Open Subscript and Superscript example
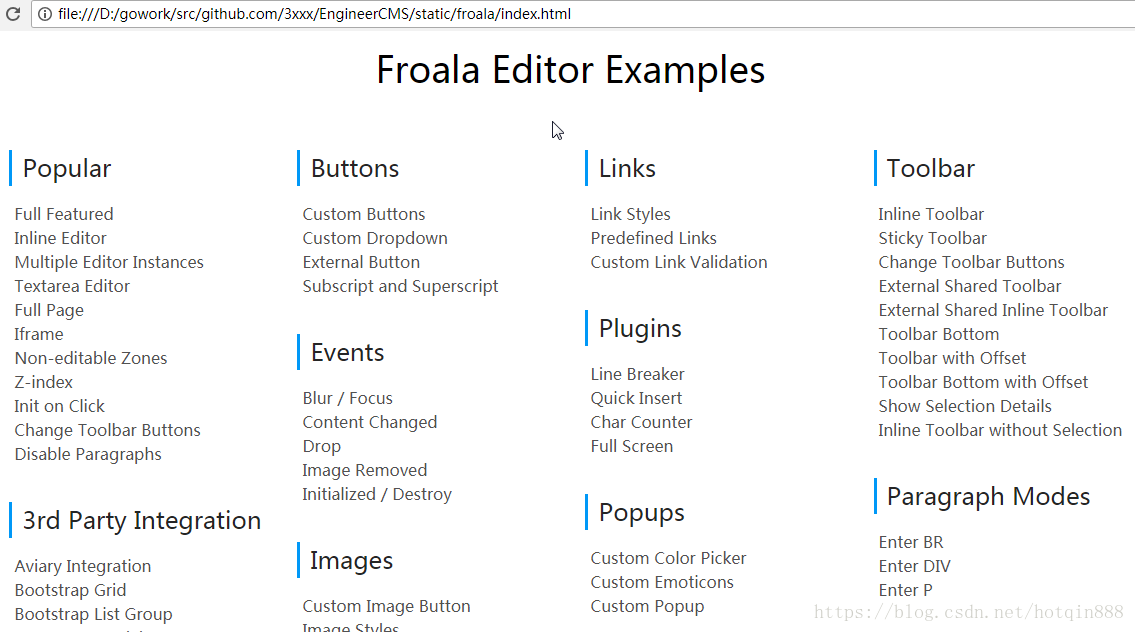 tap(400, 286)
